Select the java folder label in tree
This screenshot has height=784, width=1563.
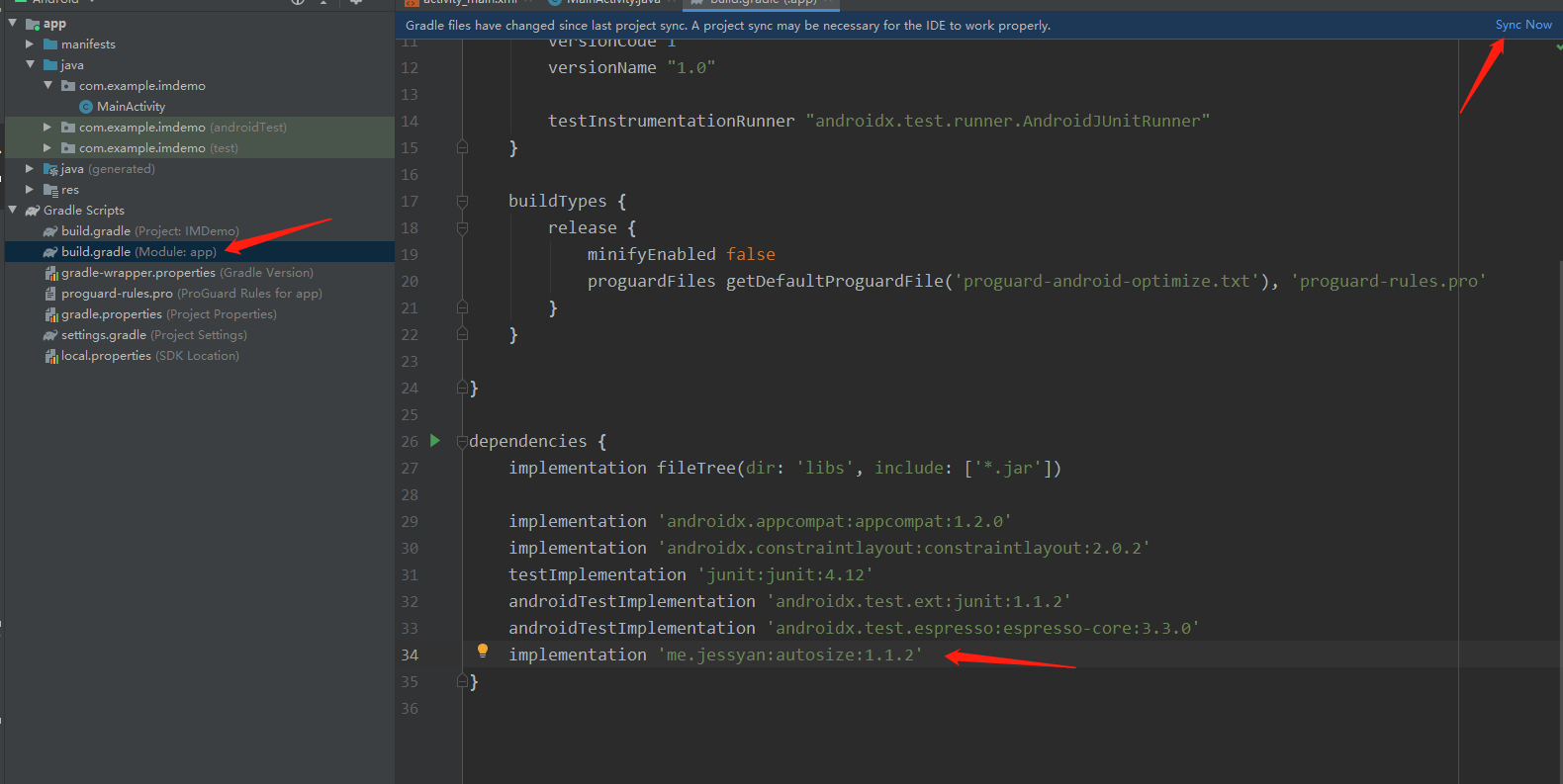coord(72,65)
